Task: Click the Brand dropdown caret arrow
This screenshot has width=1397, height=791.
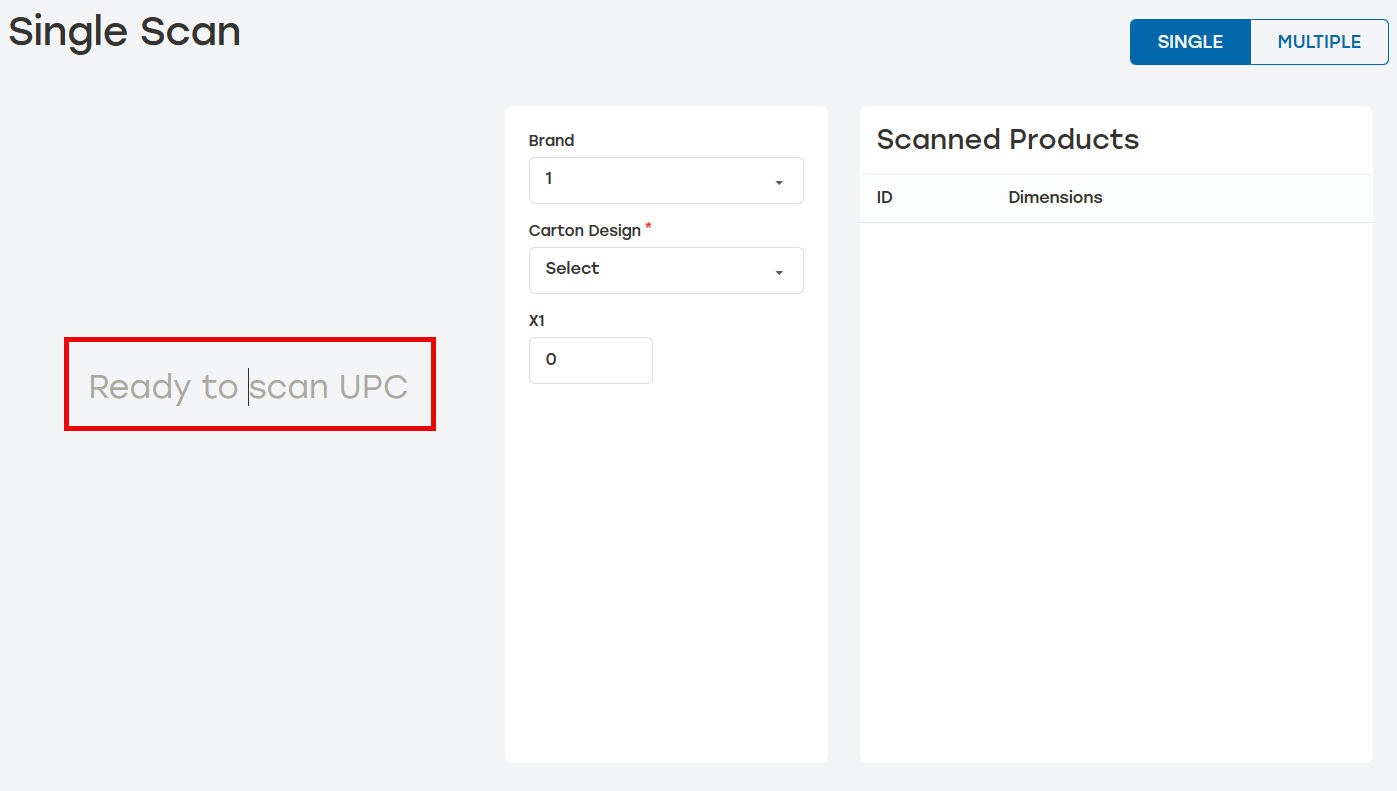Action: tap(779, 183)
